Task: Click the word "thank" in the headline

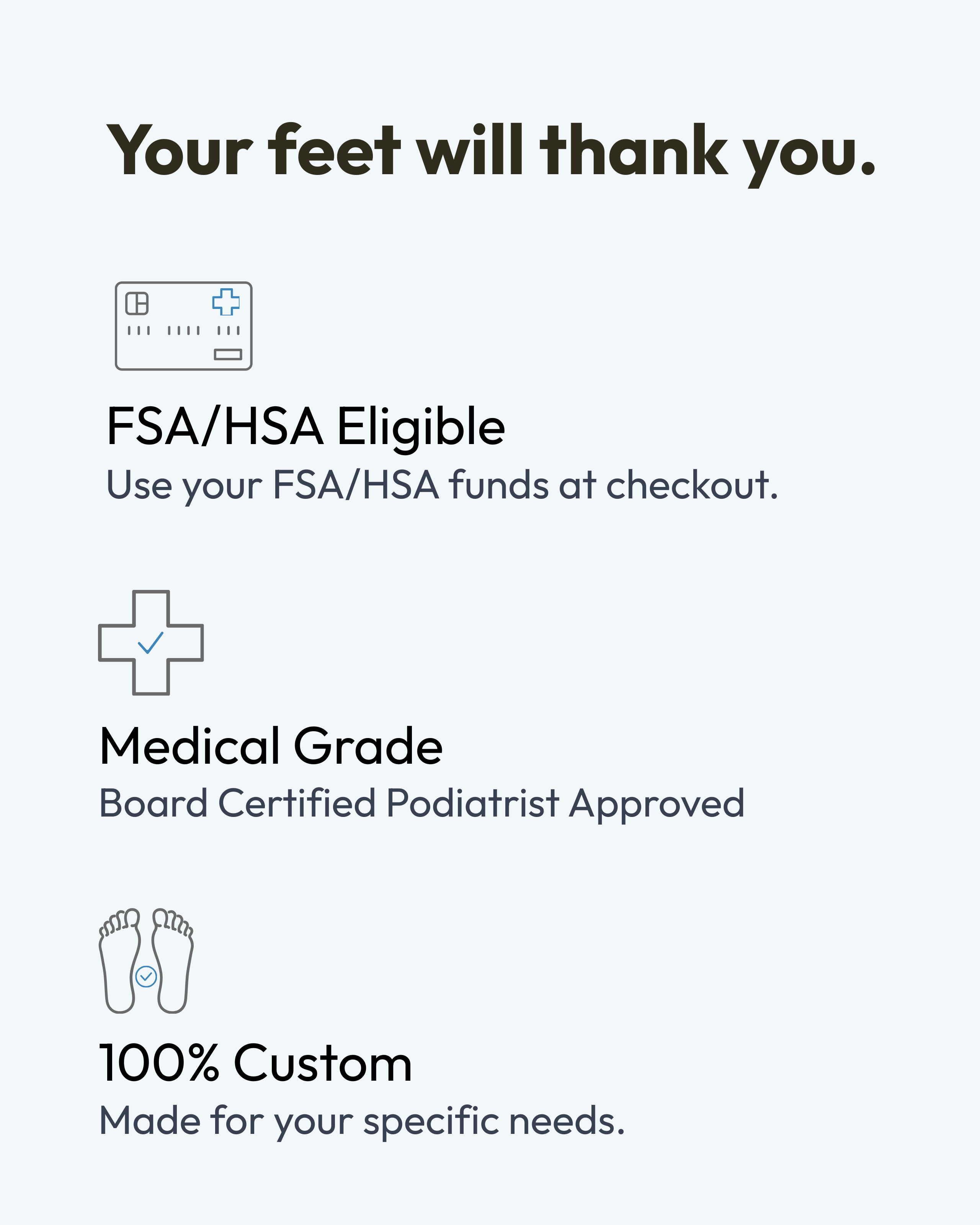Action: [634, 149]
